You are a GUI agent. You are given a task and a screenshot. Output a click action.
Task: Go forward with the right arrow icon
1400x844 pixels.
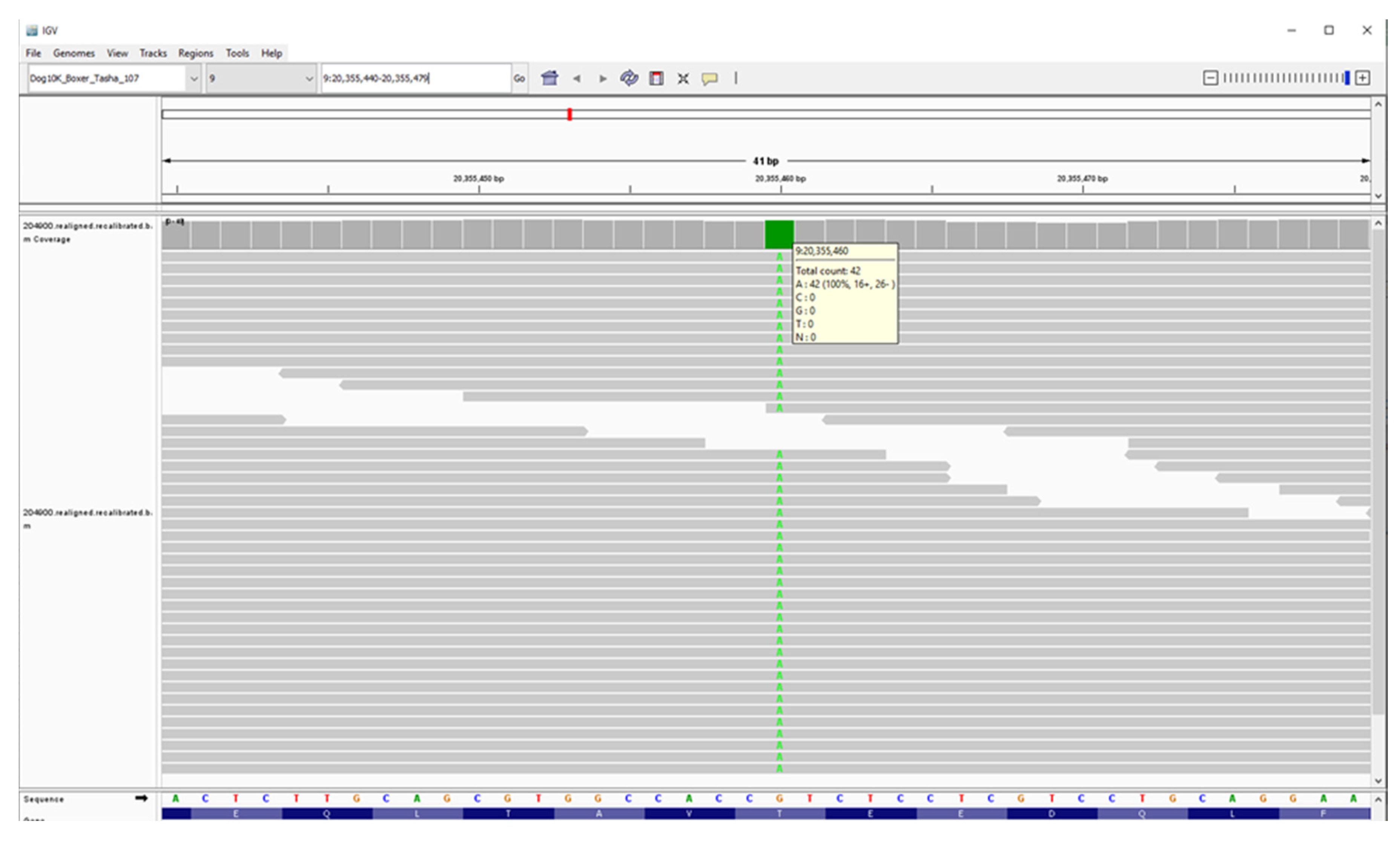tap(603, 78)
